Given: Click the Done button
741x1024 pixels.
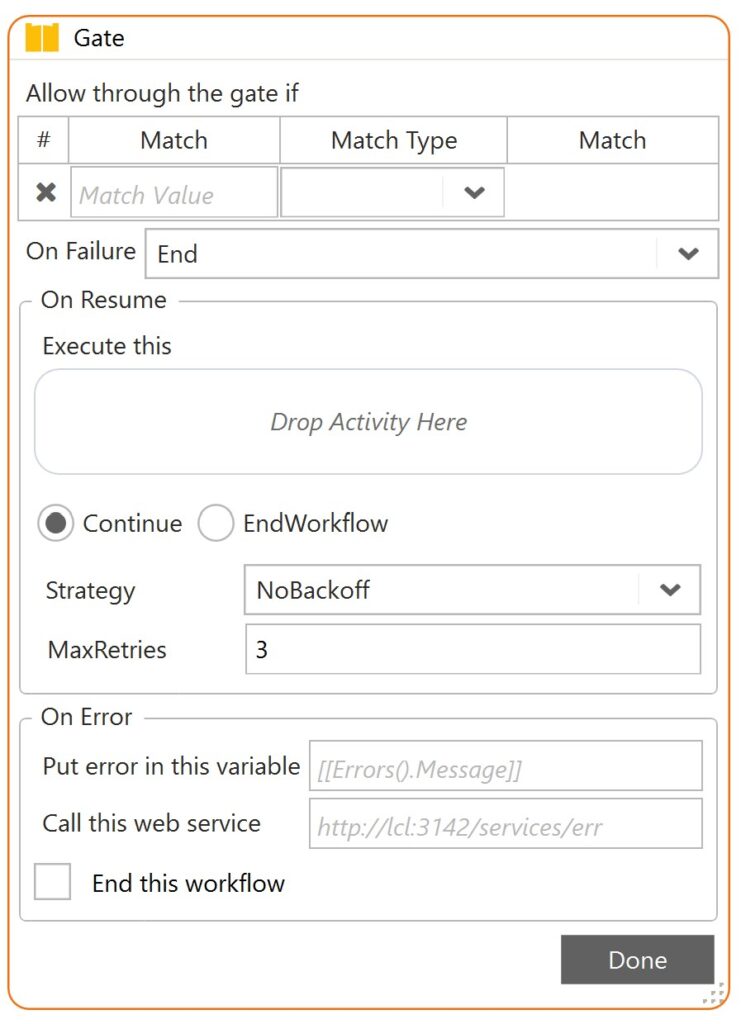Looking at the screenshot, I should pos(637,960).
